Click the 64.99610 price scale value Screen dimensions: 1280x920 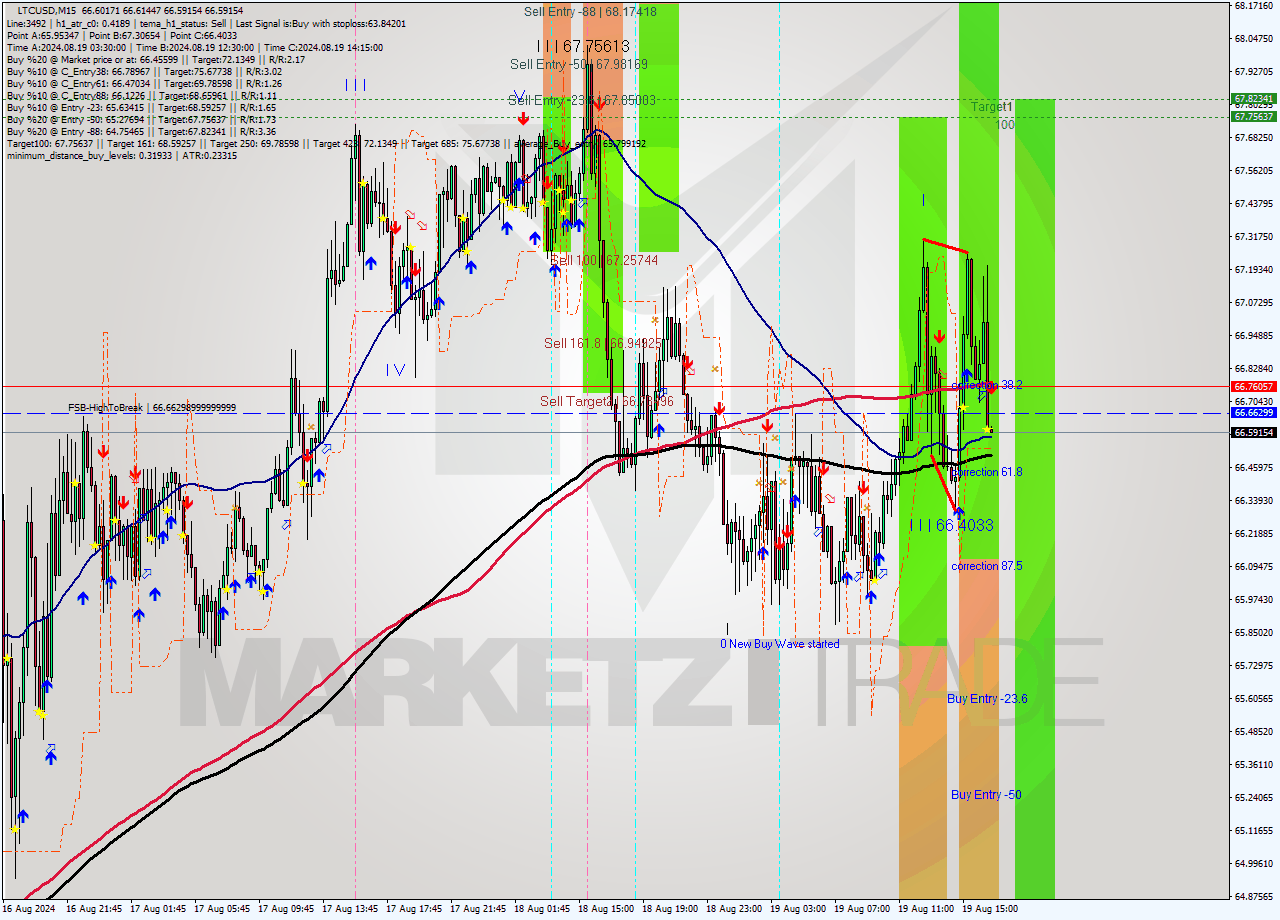[x=1253, y=863]
